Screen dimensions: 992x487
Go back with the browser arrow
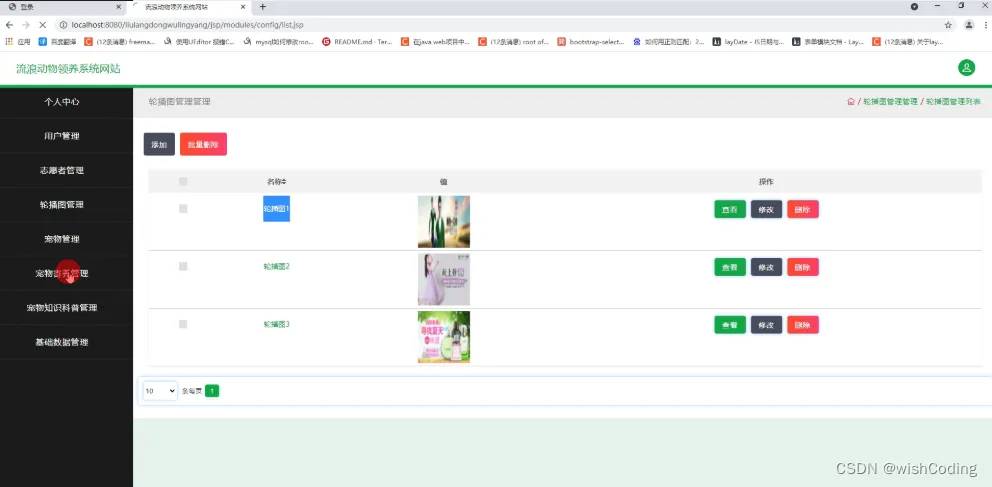pos(9,25)
